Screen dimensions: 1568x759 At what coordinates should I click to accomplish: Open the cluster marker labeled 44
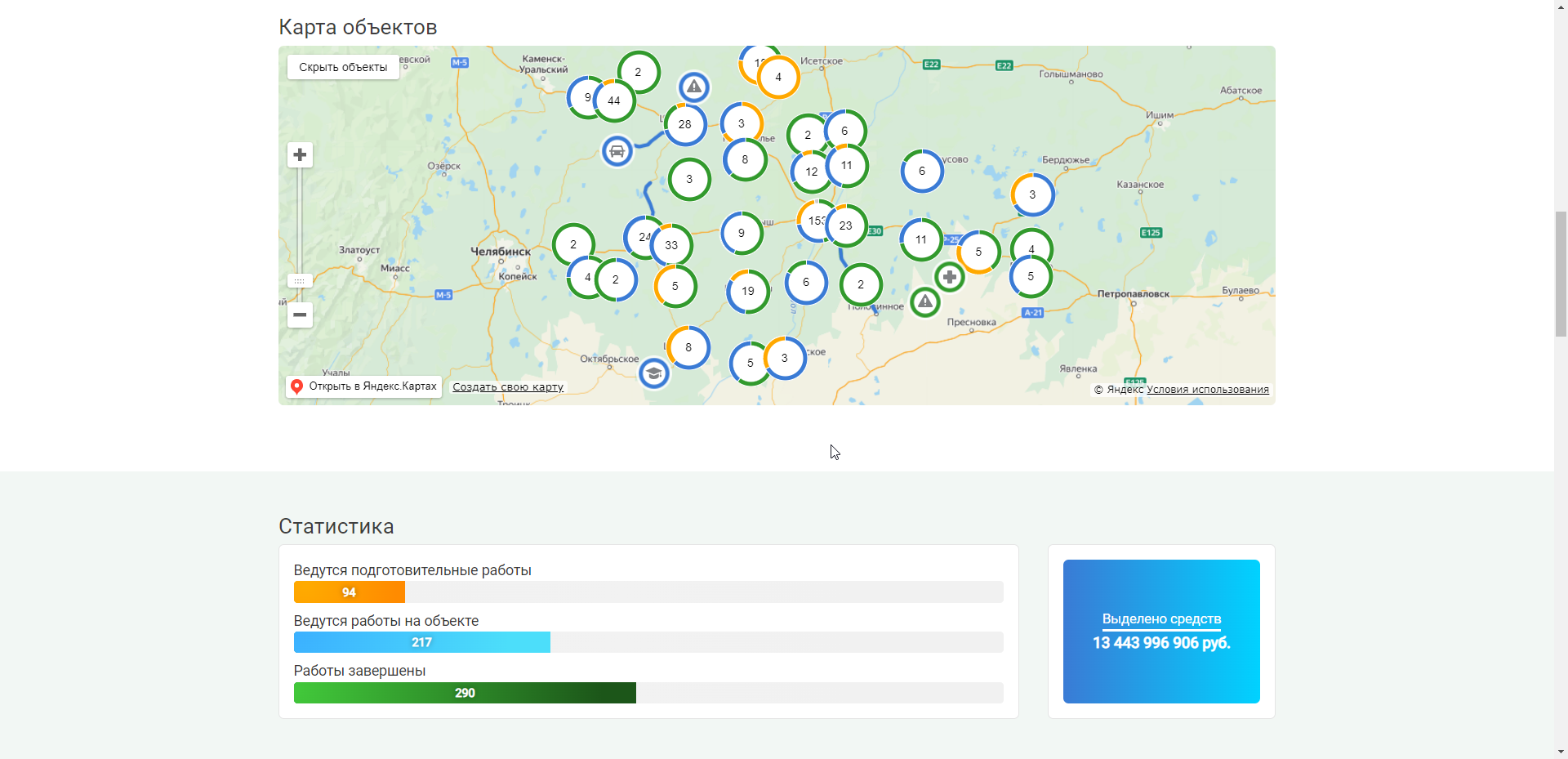[614, 100]
